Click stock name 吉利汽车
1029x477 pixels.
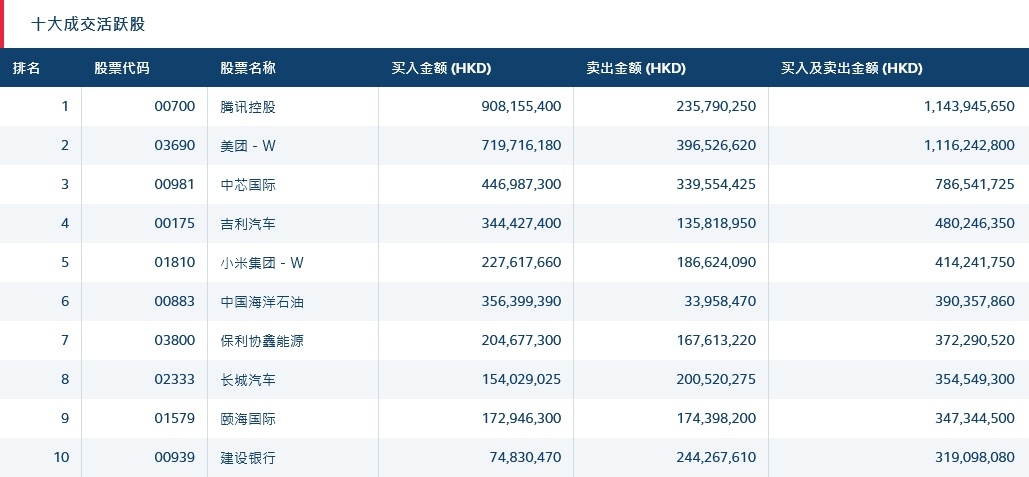coord(248,224)
